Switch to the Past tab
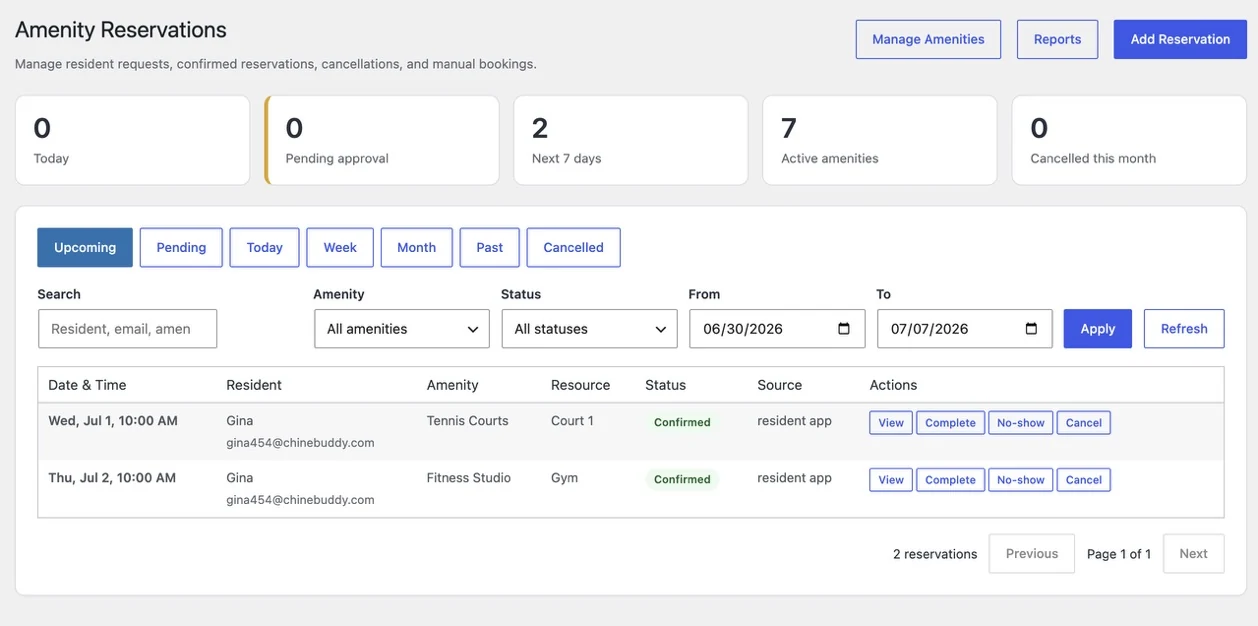1258x626 pixels. coord(490,248)
